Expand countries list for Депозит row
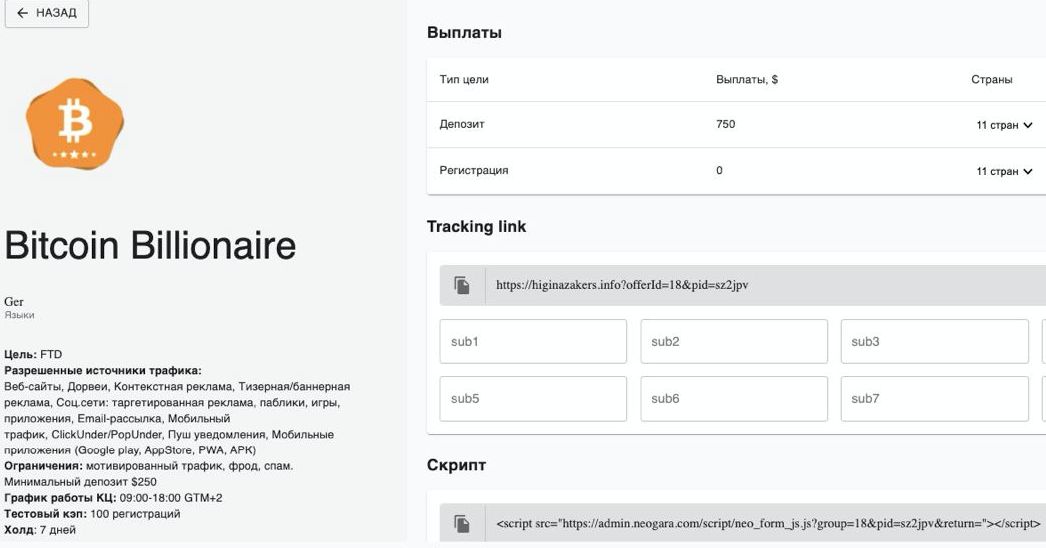1046x548 pixels. tap(1003, 125)
